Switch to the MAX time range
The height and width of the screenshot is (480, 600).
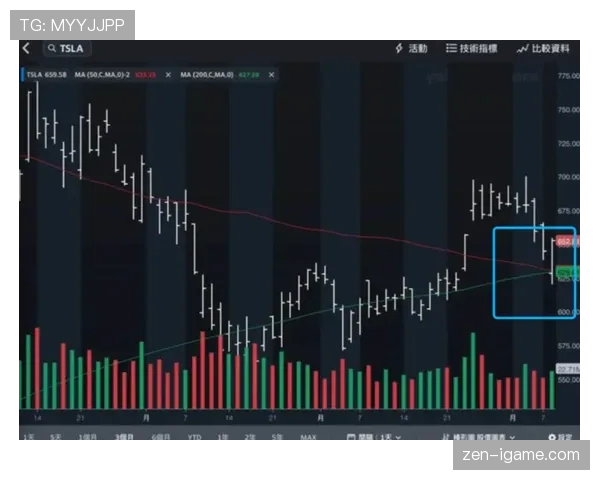(x=308, y=437)
